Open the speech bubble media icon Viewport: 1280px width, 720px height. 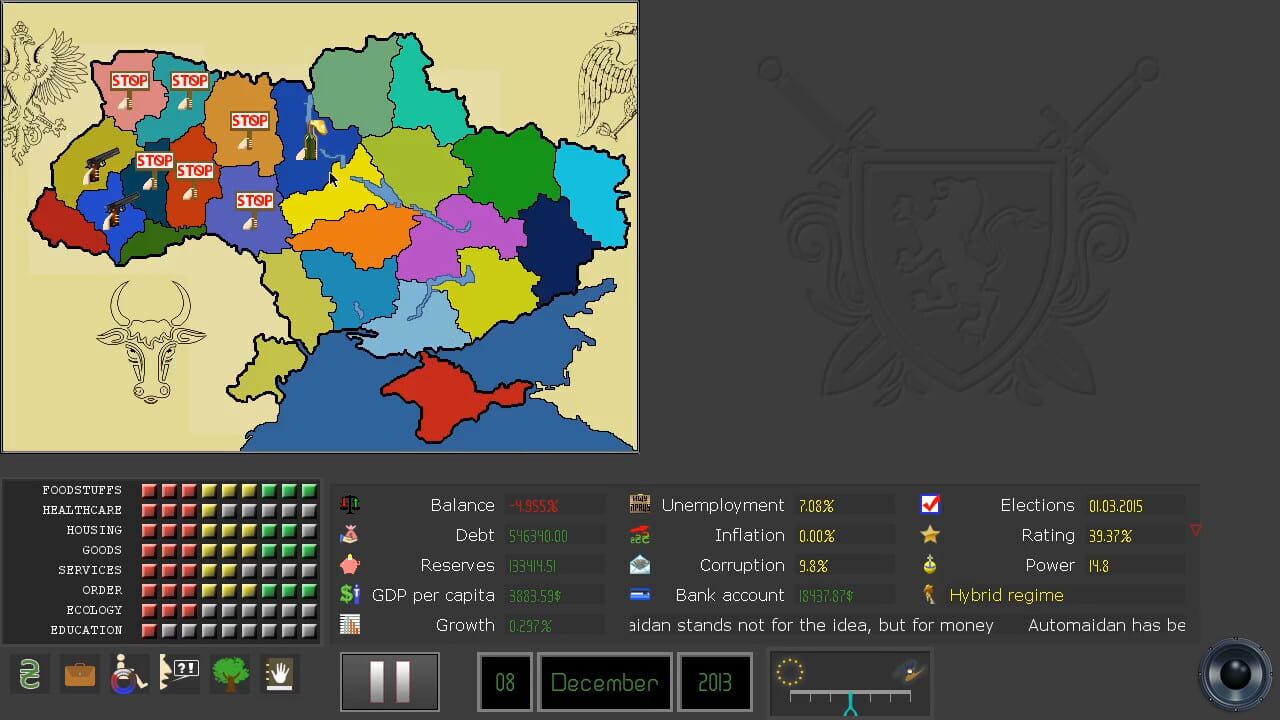tap(180, 674)
